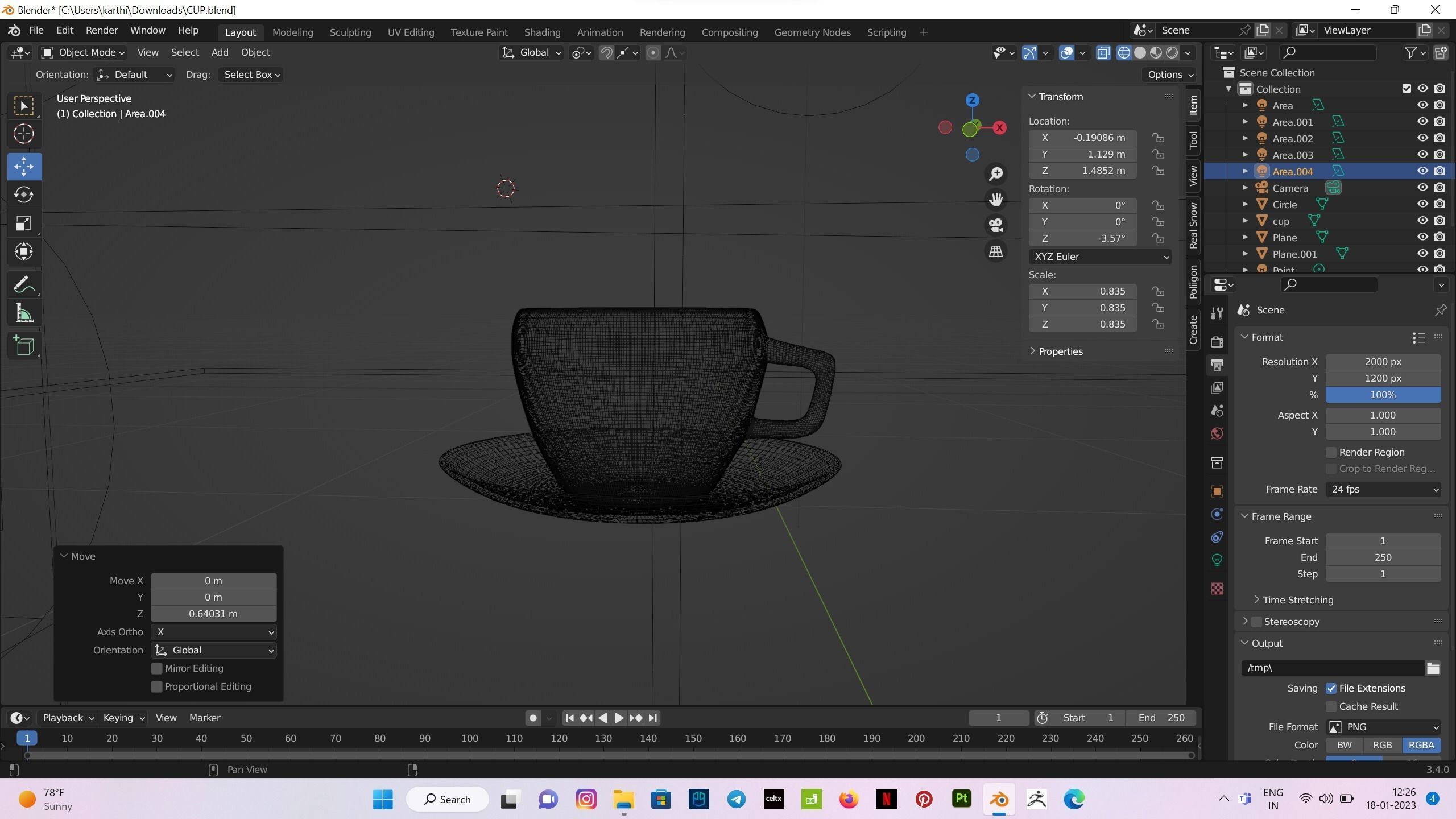Open the Render menu

pyautogui.click(x=102, y=31)
